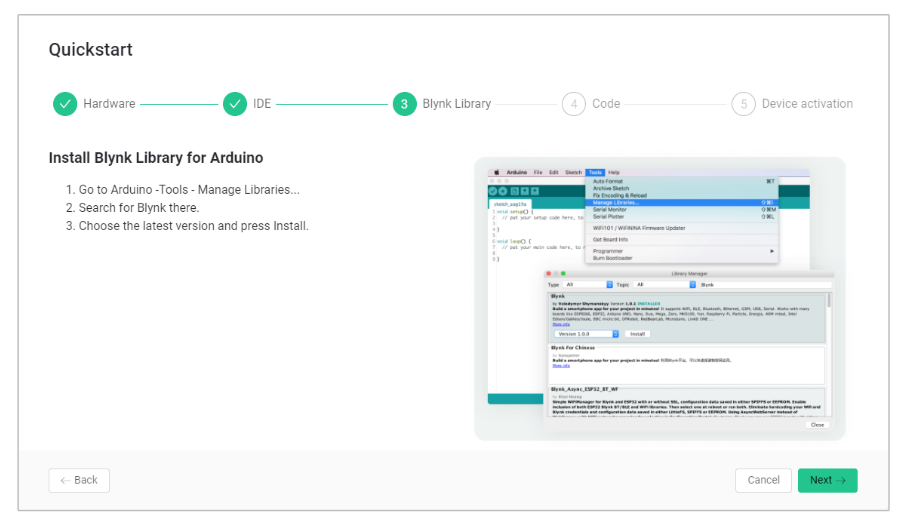Open the Blynk Library step label
This screenshot has height=522, width=901.
(457, 104)
